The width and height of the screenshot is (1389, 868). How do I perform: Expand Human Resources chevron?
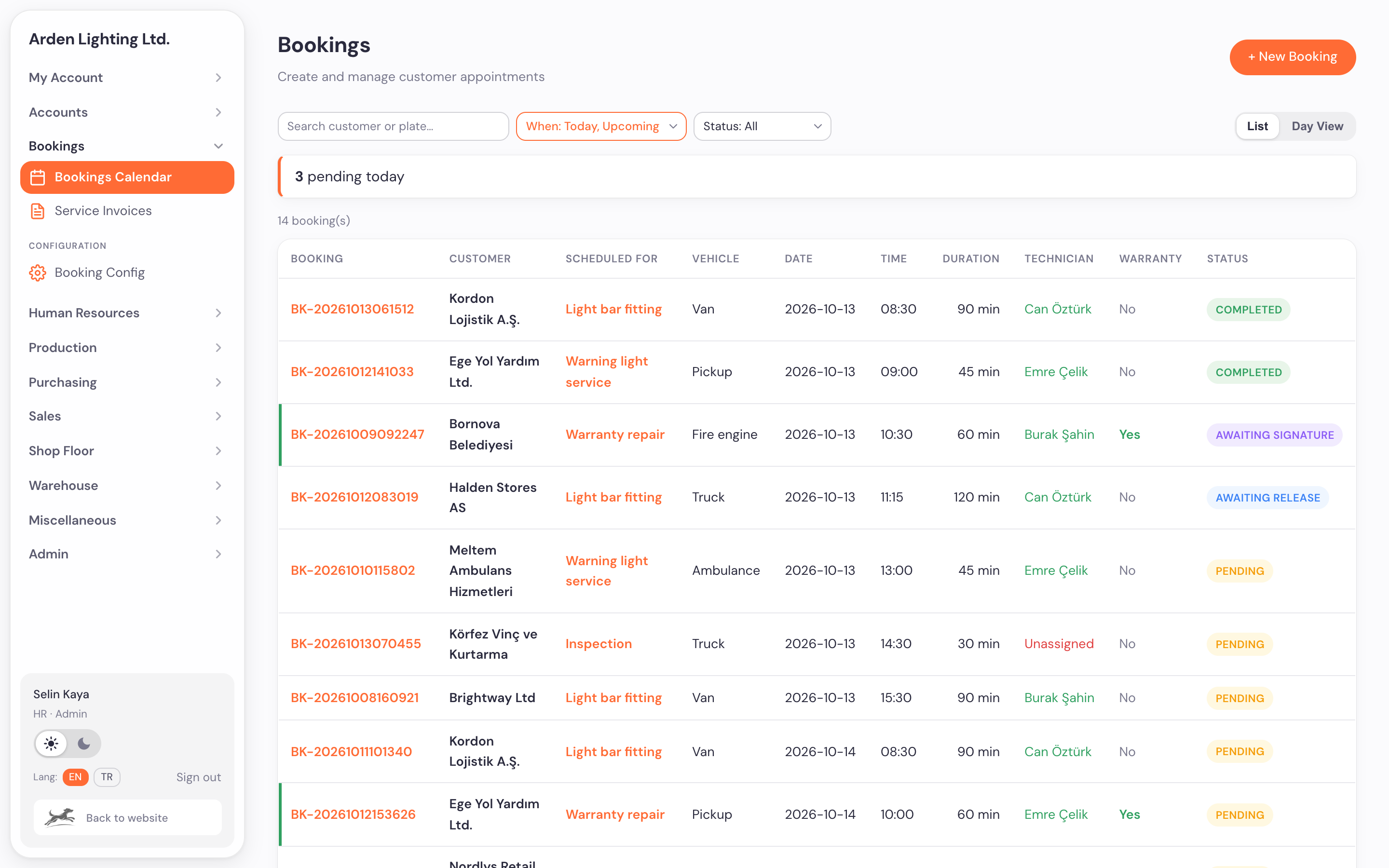(x=218, y=313)
